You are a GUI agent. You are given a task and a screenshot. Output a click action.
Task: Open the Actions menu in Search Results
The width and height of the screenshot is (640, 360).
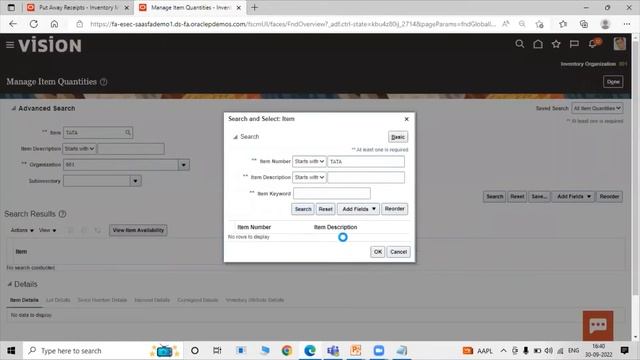click(x=22, y=230)
